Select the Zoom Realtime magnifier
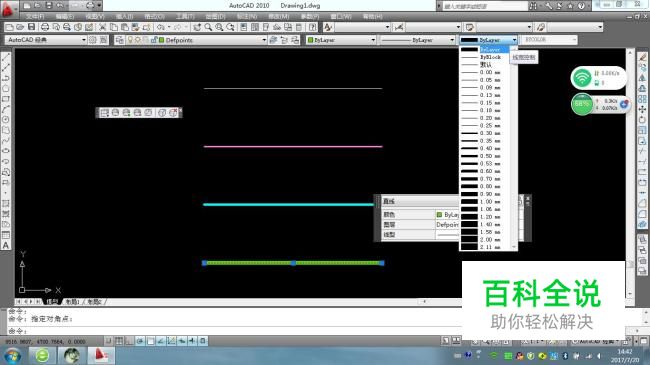 [208, 27]
